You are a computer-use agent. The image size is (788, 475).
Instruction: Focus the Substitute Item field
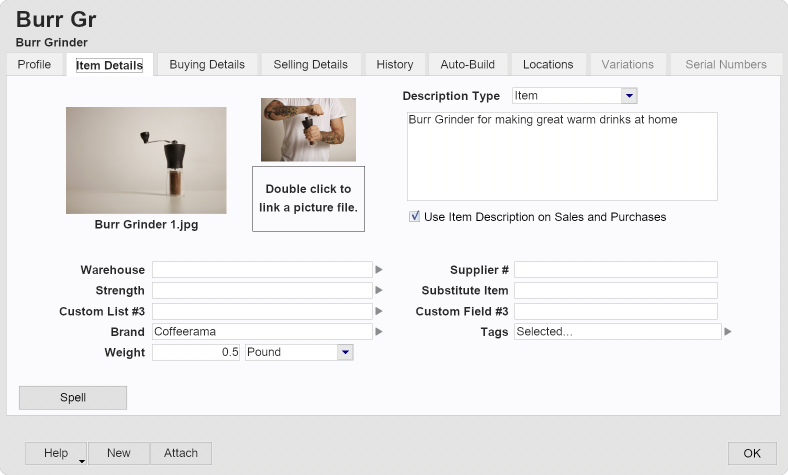point(616,291)
